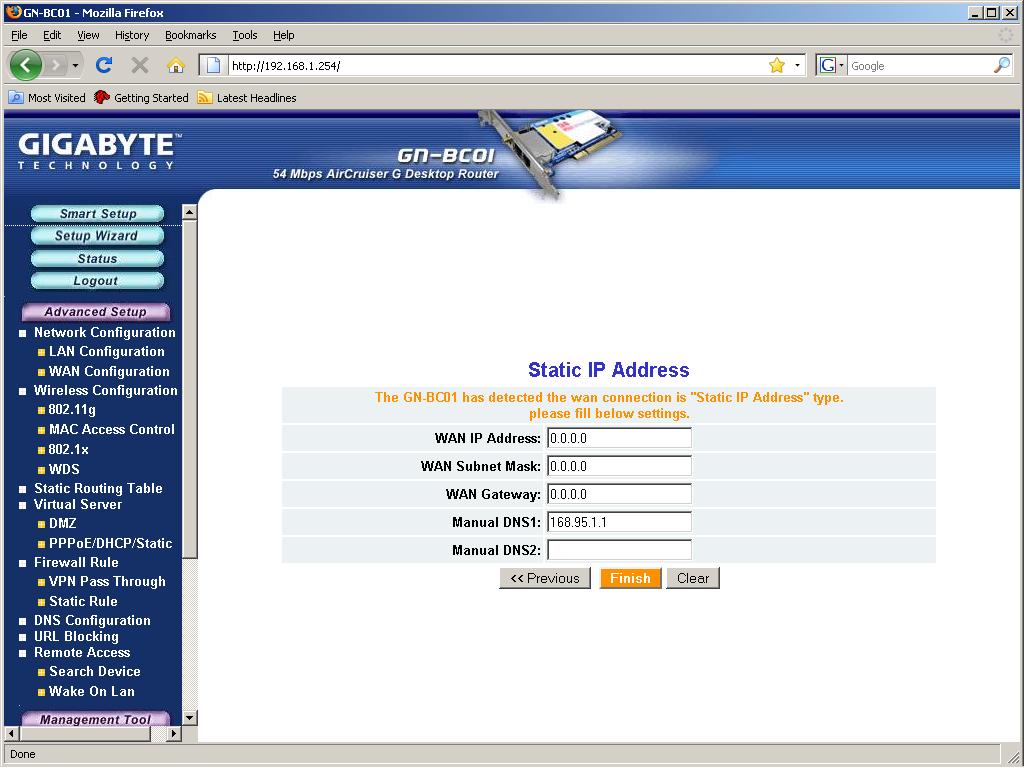Open the Bookmarks menu
1024x768 pixels.
coord(191,35)
